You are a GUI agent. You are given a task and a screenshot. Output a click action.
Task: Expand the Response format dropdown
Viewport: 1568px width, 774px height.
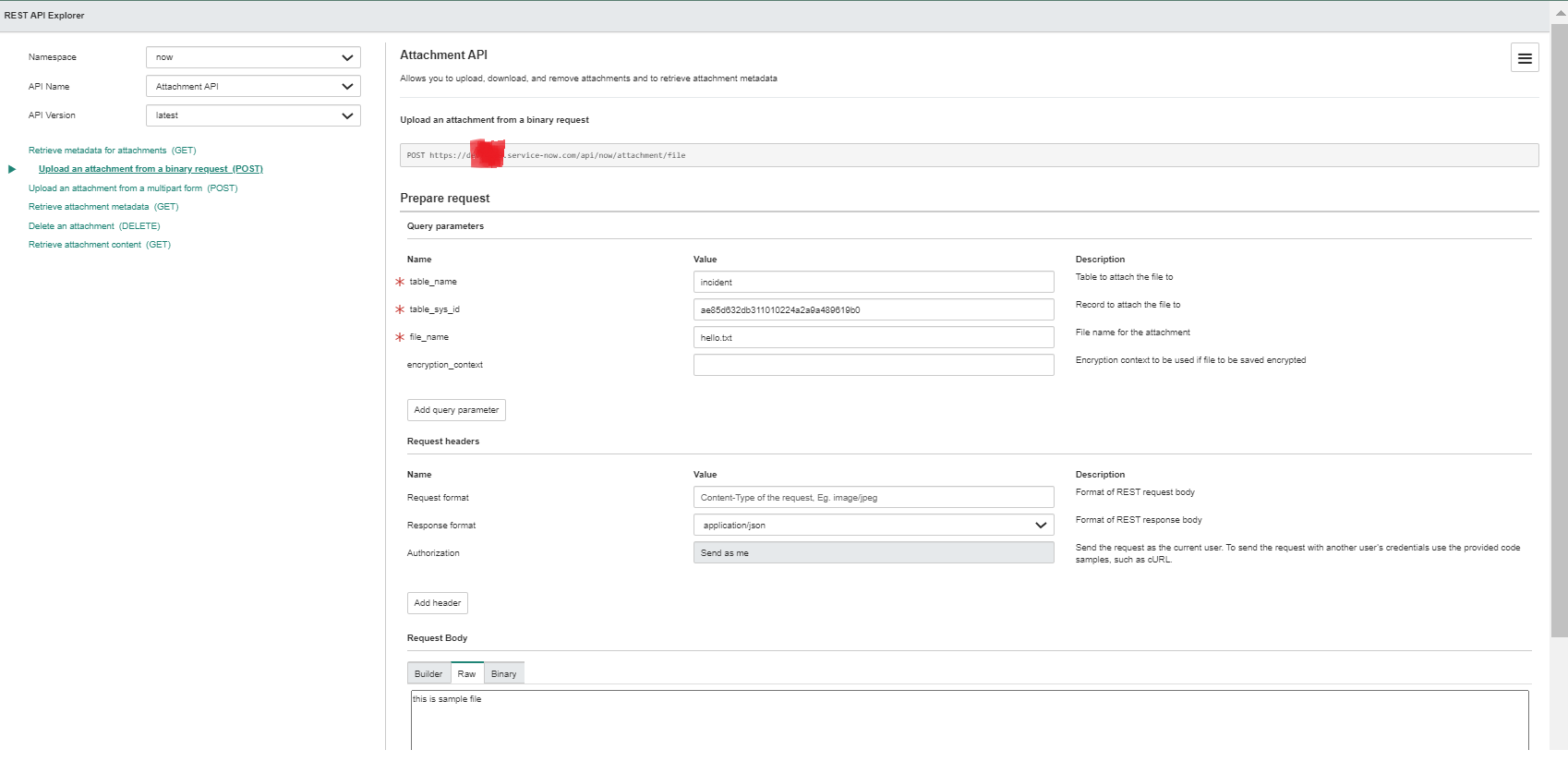click(874, 526)
